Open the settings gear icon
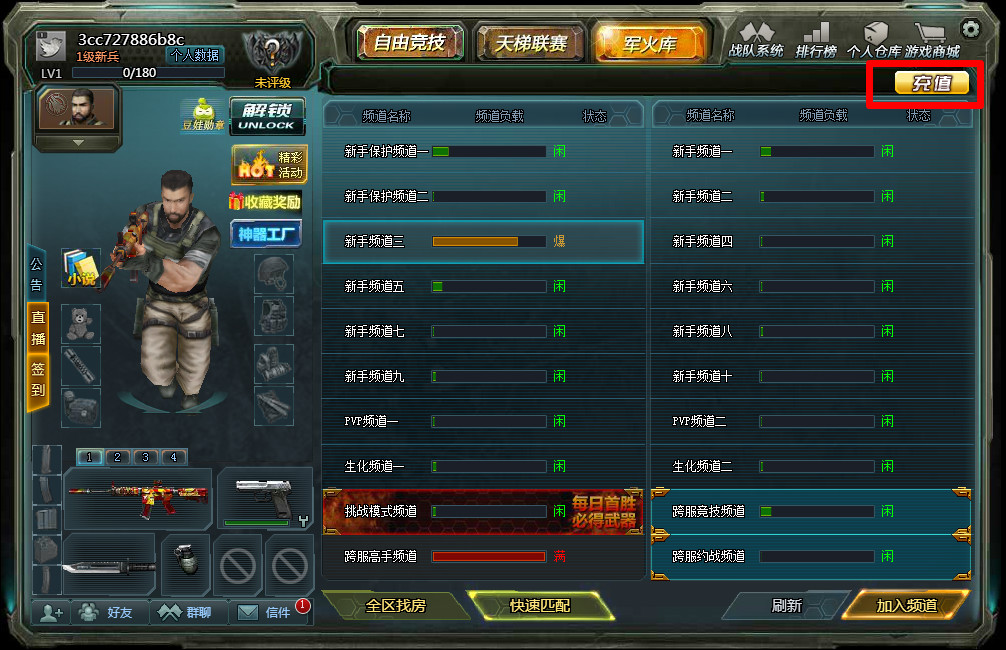This screenshot has height=650, width=1006. tap(970, 30)
